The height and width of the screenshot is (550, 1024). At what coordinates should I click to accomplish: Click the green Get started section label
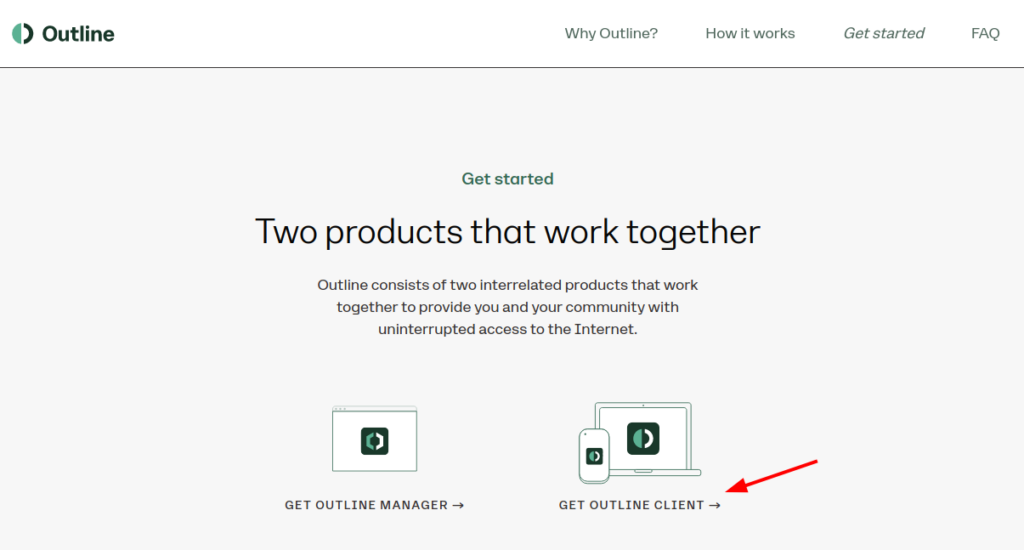click(x=507, y=179)
